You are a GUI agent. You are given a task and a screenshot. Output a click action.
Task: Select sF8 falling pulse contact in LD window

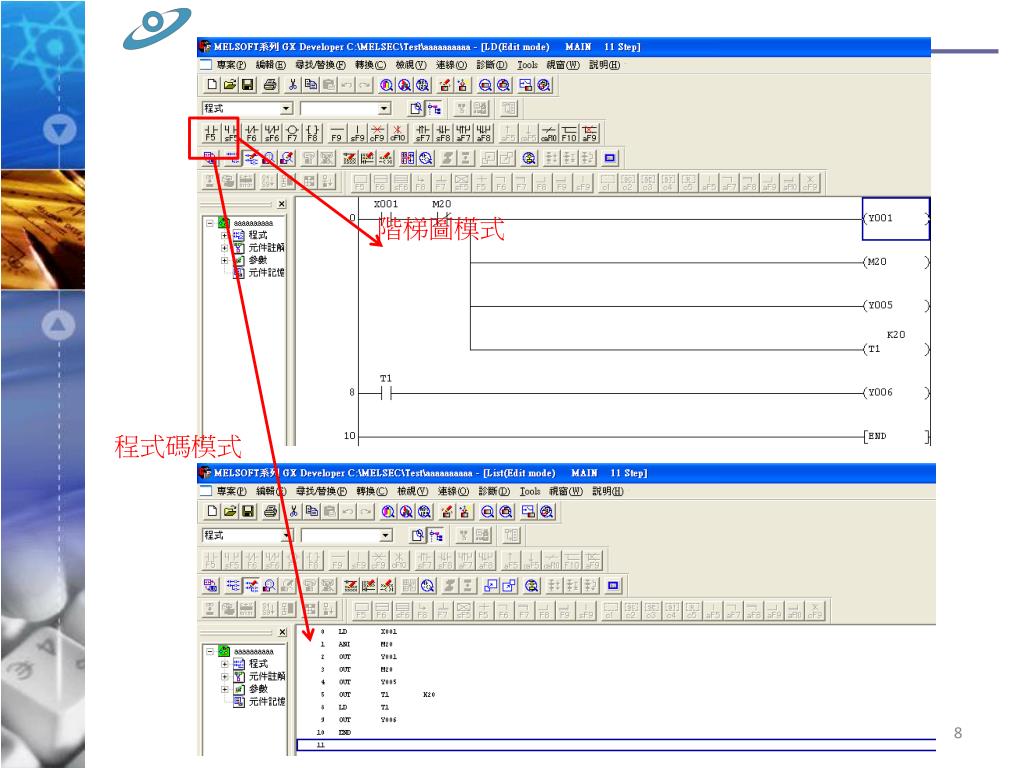443,133
